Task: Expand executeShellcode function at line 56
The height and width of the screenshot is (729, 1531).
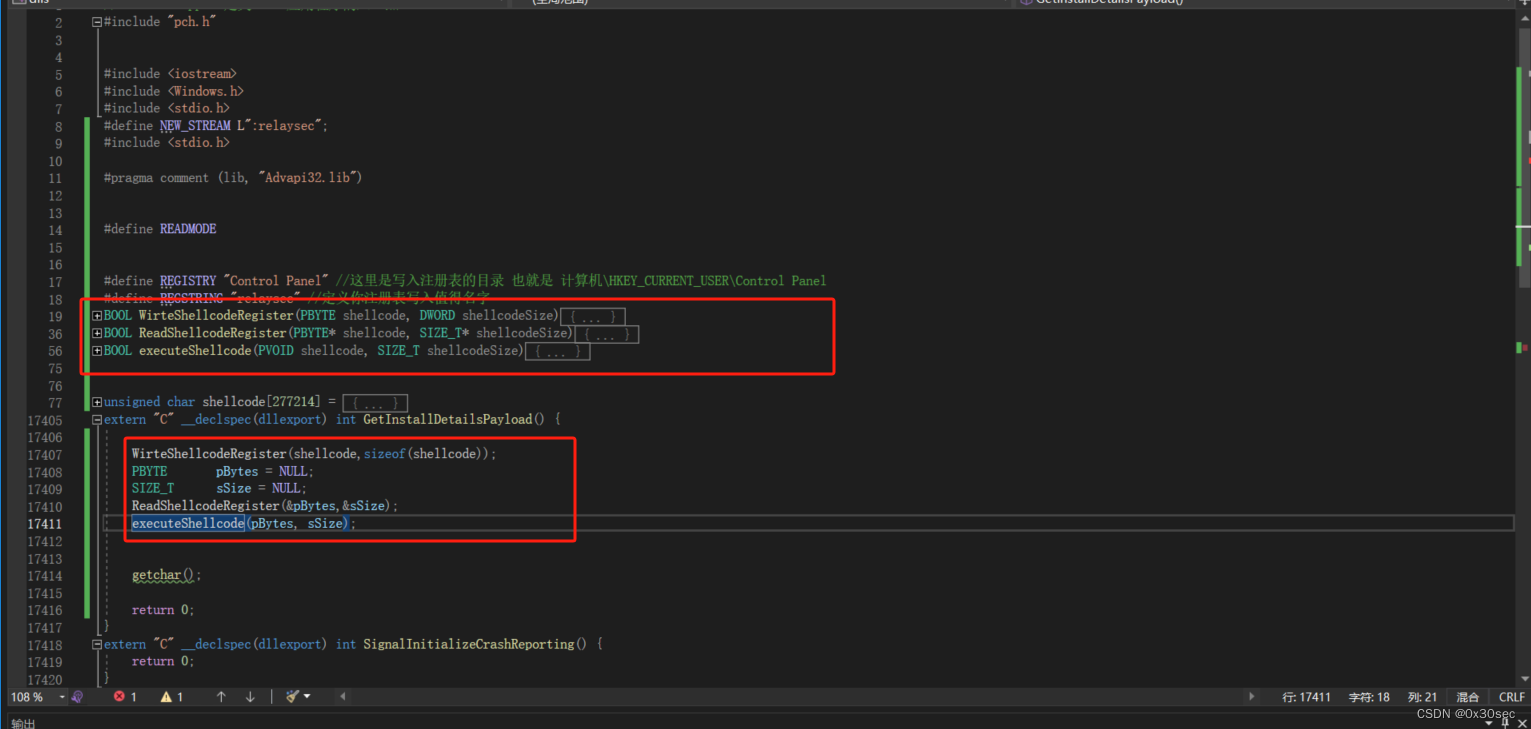Action: click(x=97, y=351)
